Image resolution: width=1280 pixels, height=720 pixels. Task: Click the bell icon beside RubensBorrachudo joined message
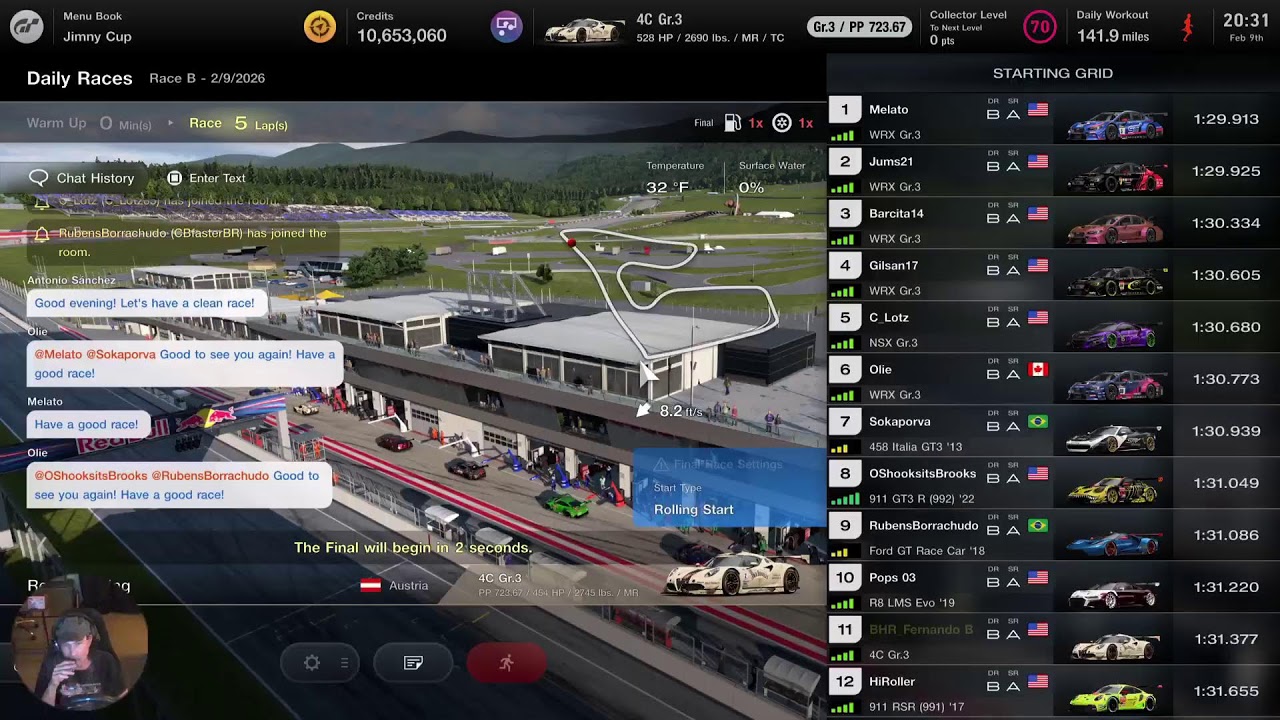[42, 234]
